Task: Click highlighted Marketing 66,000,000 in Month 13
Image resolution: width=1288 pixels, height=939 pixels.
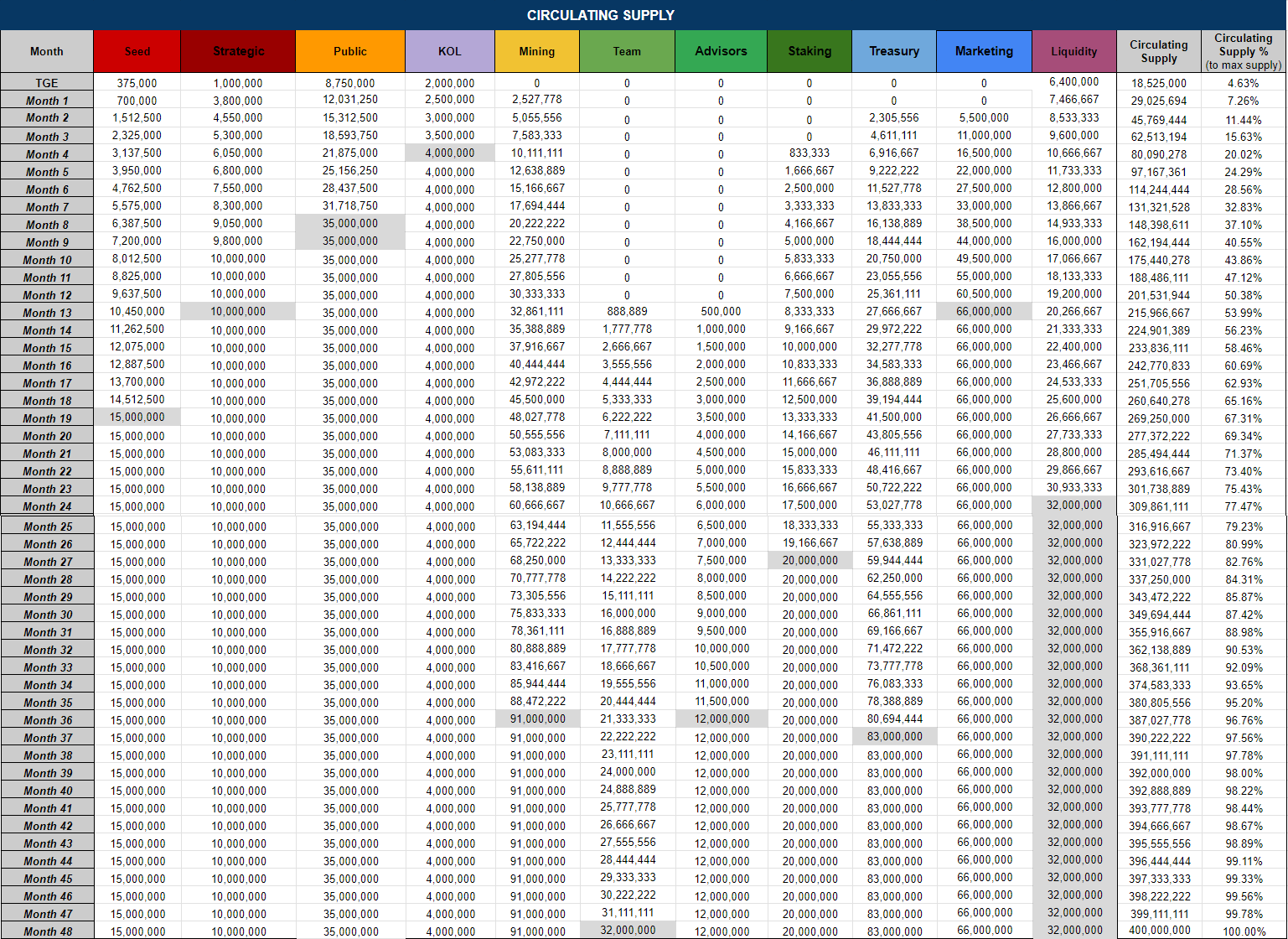Action: 984,311
